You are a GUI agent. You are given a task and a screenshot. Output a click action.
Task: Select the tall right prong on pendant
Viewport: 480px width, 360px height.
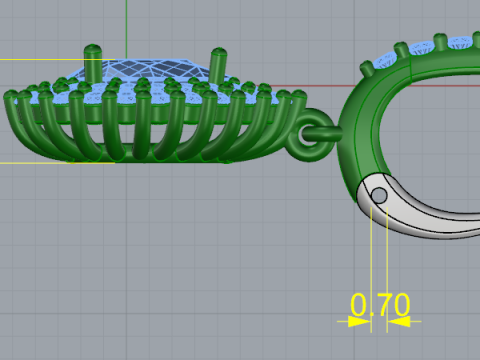(x=219, y=65)
